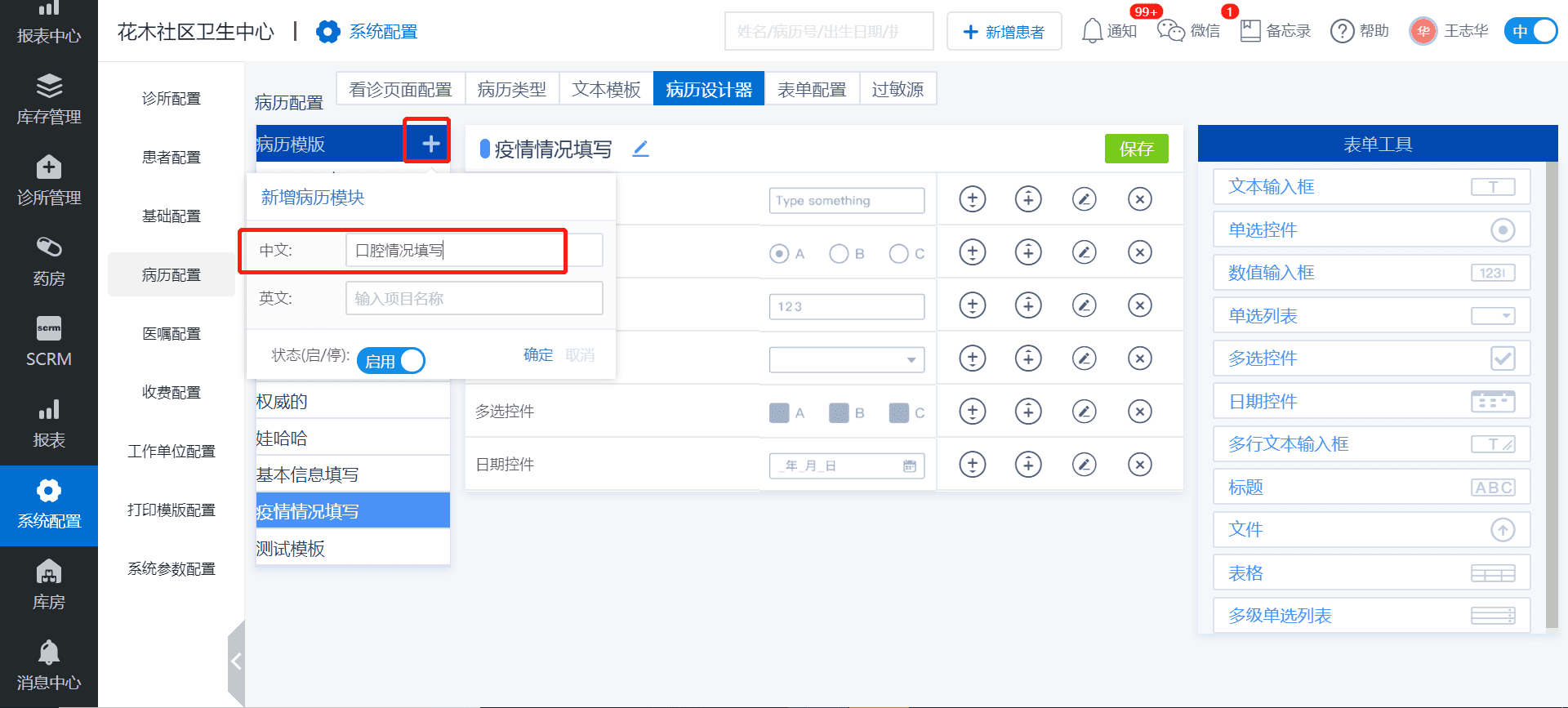Delete the 日期控件 row with X icon

[1139, 465]
